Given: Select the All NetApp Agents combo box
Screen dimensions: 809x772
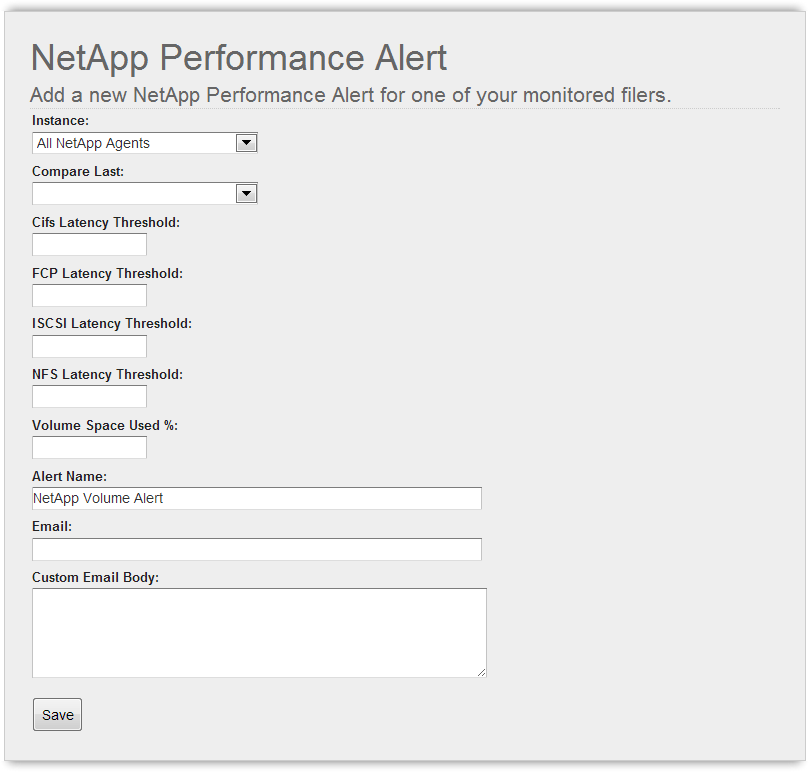Looking at the screenshot, I should click(144, 143).
